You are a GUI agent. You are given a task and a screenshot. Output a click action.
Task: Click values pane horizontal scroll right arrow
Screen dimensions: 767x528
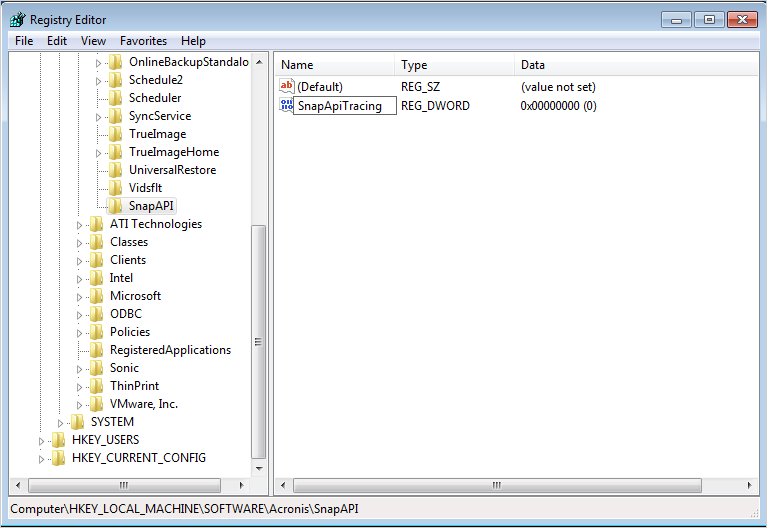click(x=749, y=485)
